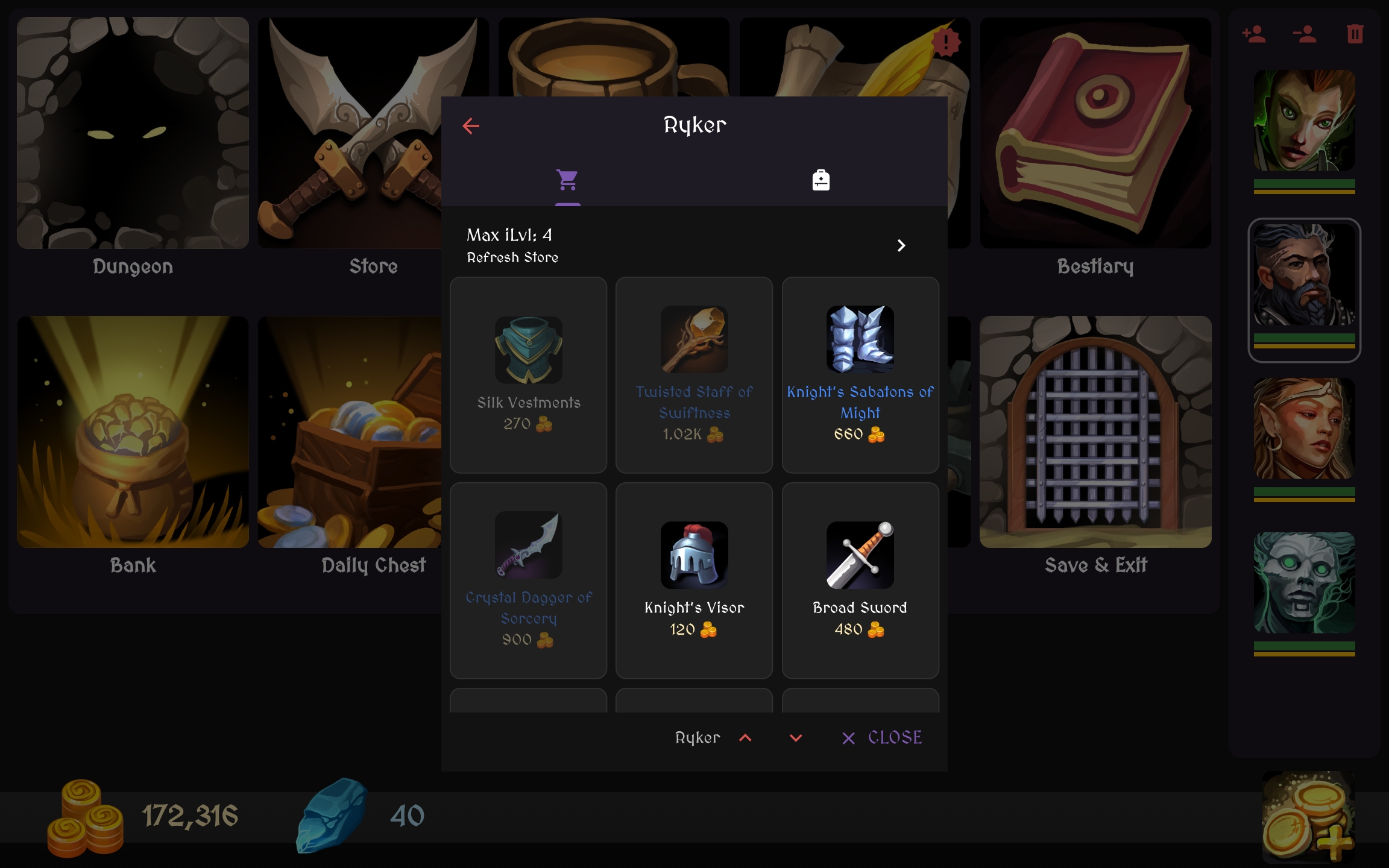This screenshot has height=868, width=1389.
Task: Select the green-skinned redhead hero portrait
Action: tap(1304, 121)
